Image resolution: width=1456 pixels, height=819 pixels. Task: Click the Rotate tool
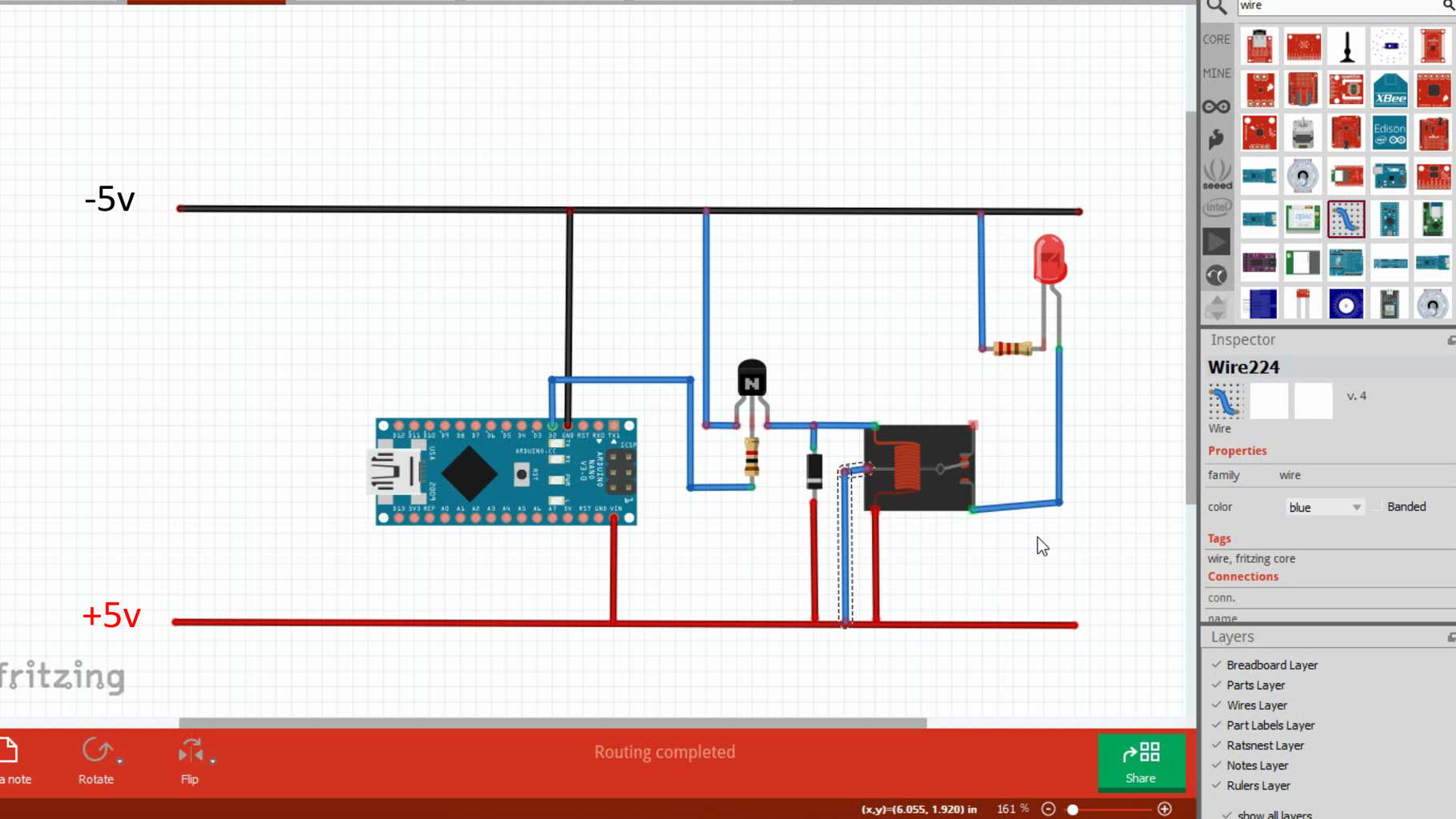[96, 752]
